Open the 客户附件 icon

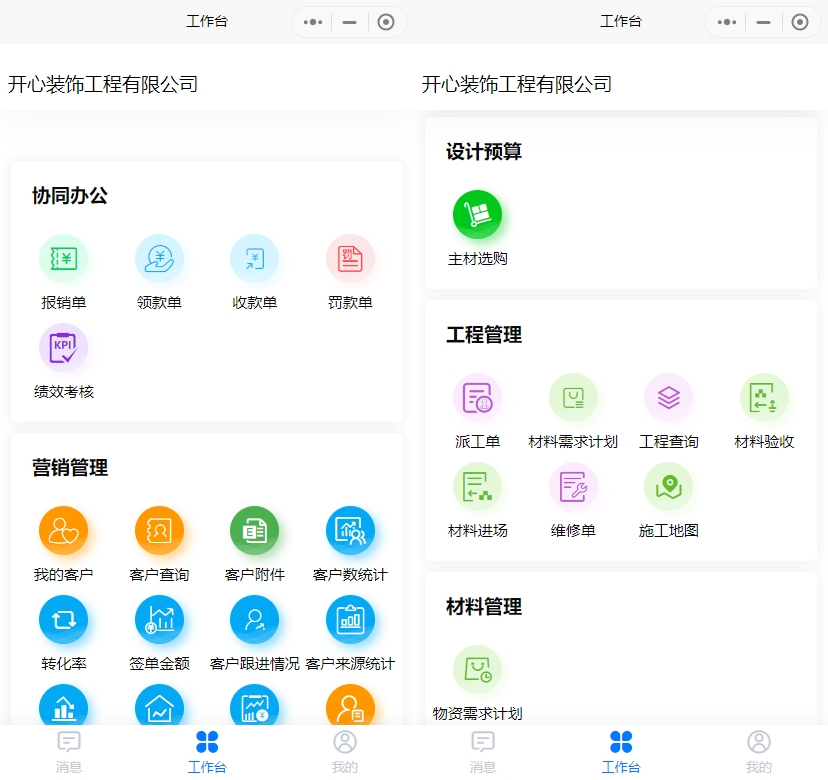254,529
